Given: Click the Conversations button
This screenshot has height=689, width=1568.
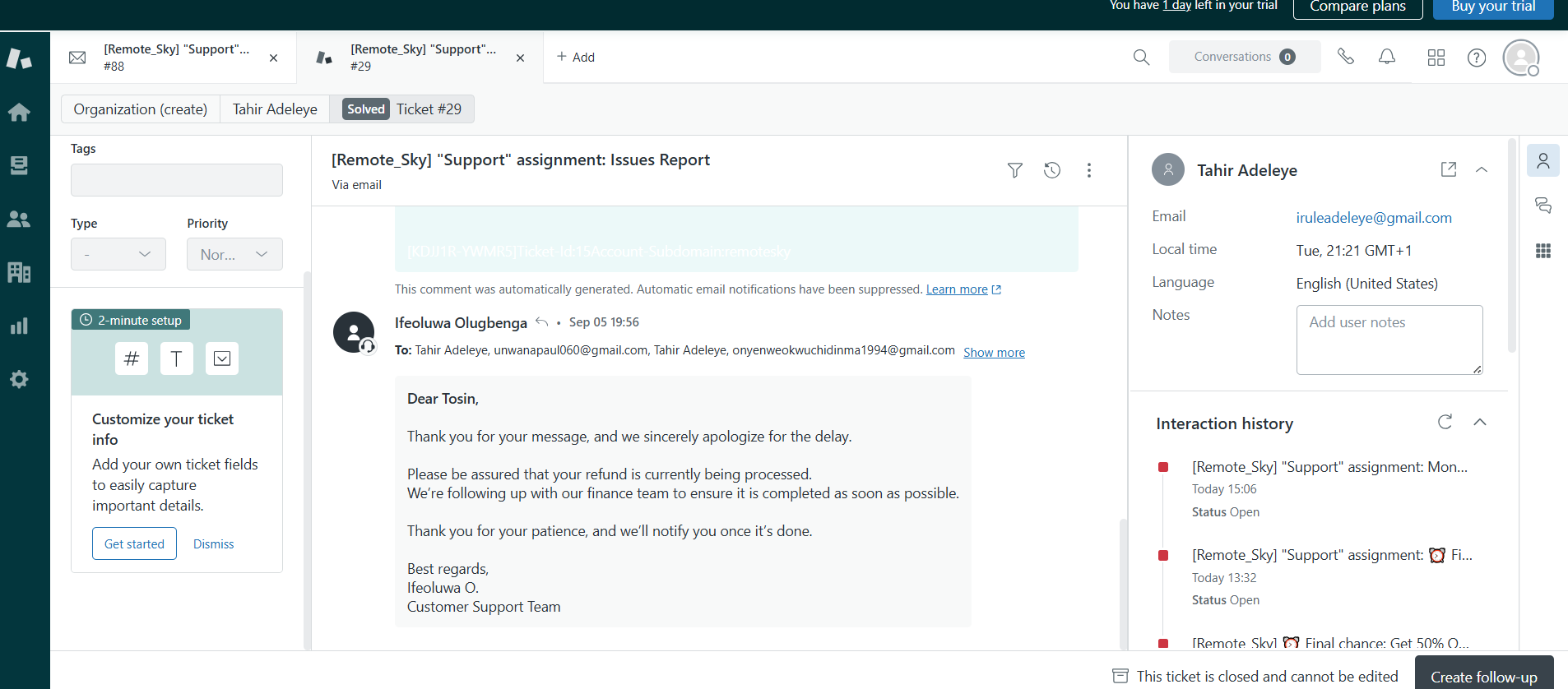Looking at the screenshot, I should tap(1245, 57).
